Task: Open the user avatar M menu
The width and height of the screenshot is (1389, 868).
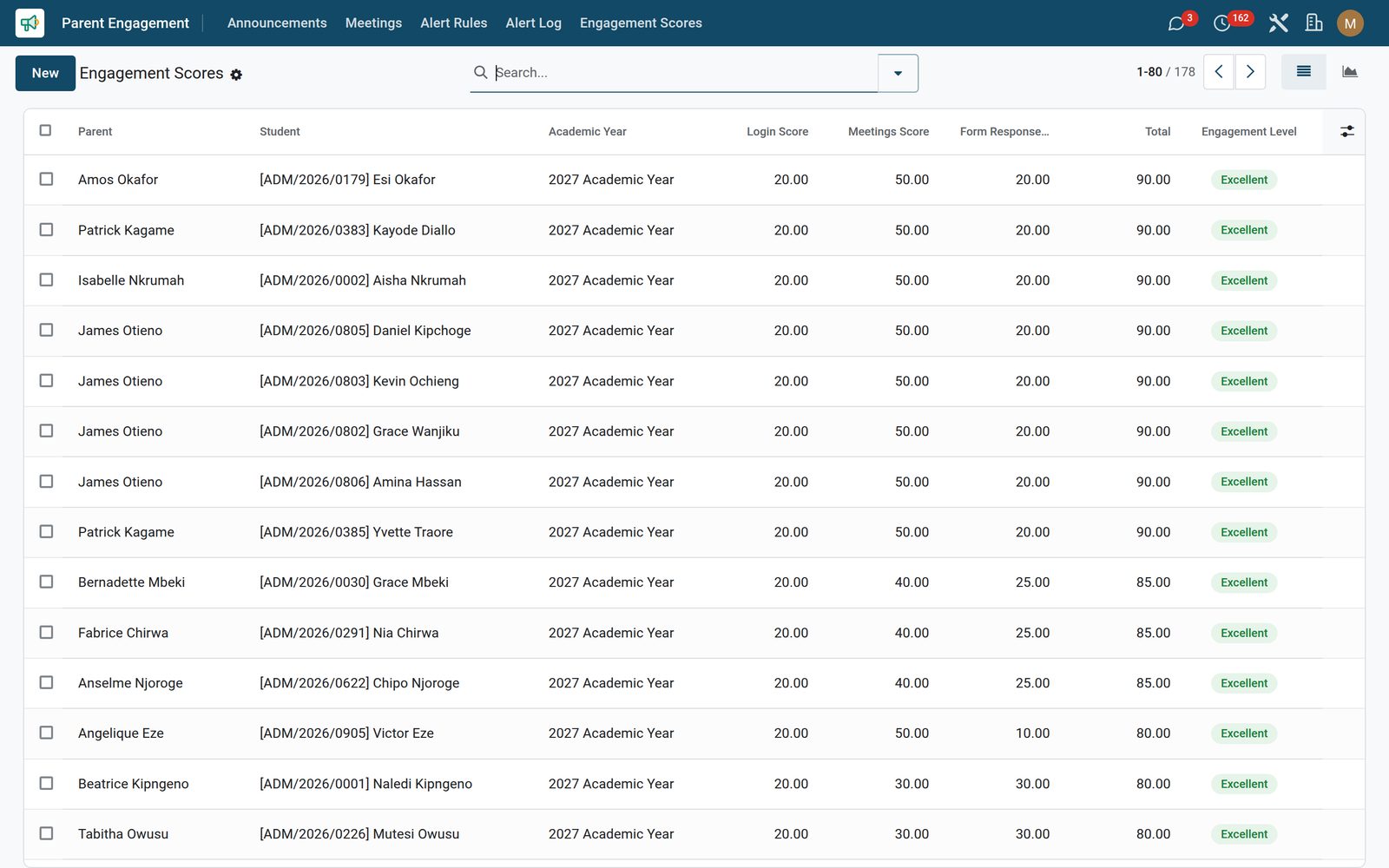Action: pos(1350,23)
